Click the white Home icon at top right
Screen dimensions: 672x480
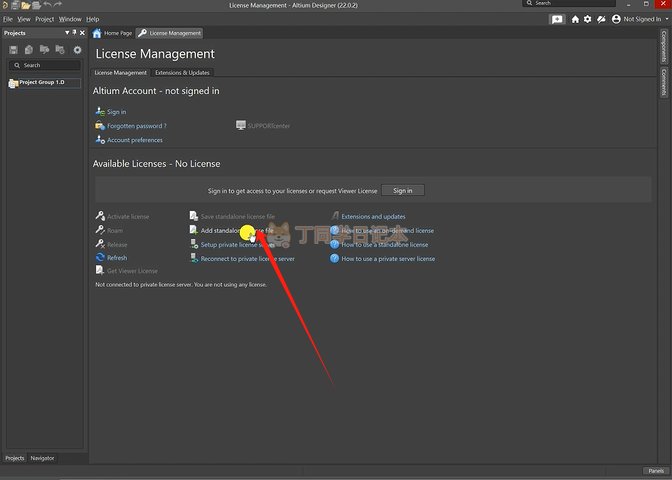(x=575, y=19)
